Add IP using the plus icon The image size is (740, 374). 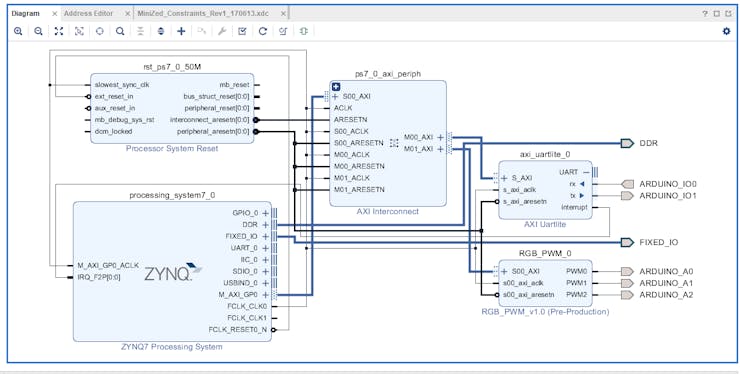coord(181,31)
